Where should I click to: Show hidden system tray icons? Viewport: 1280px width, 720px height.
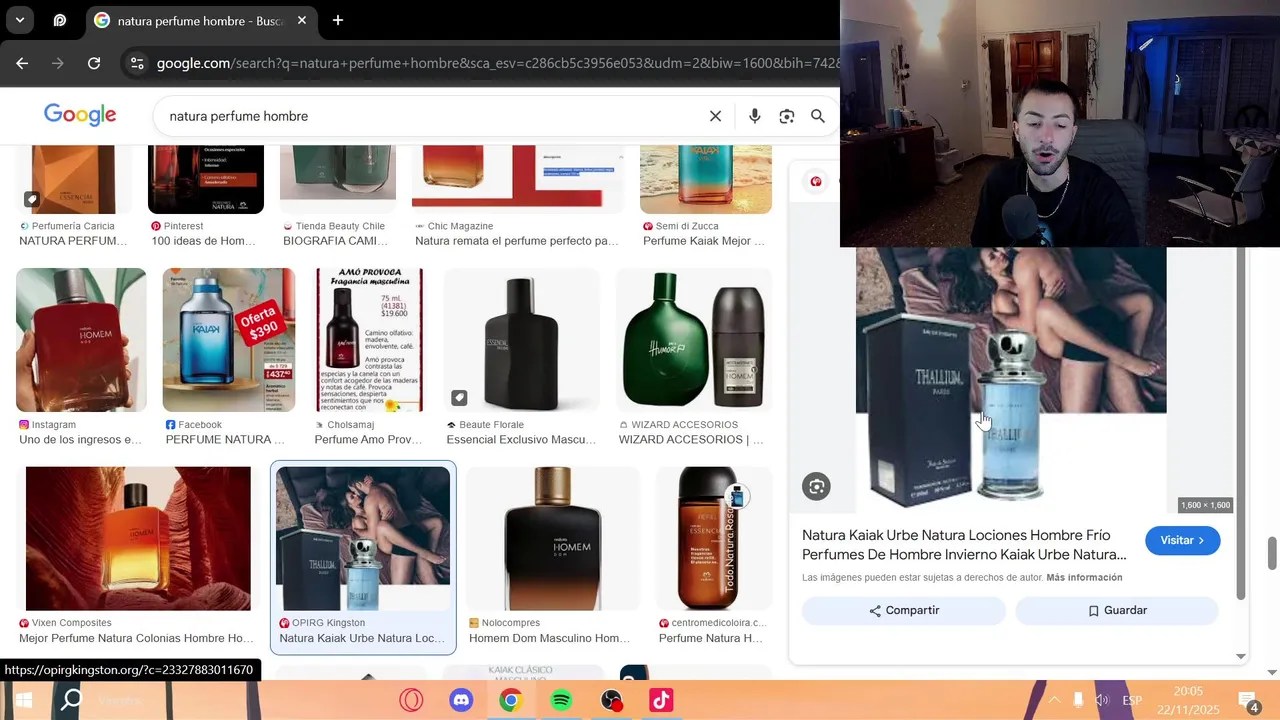click(x=1054, y=700)
